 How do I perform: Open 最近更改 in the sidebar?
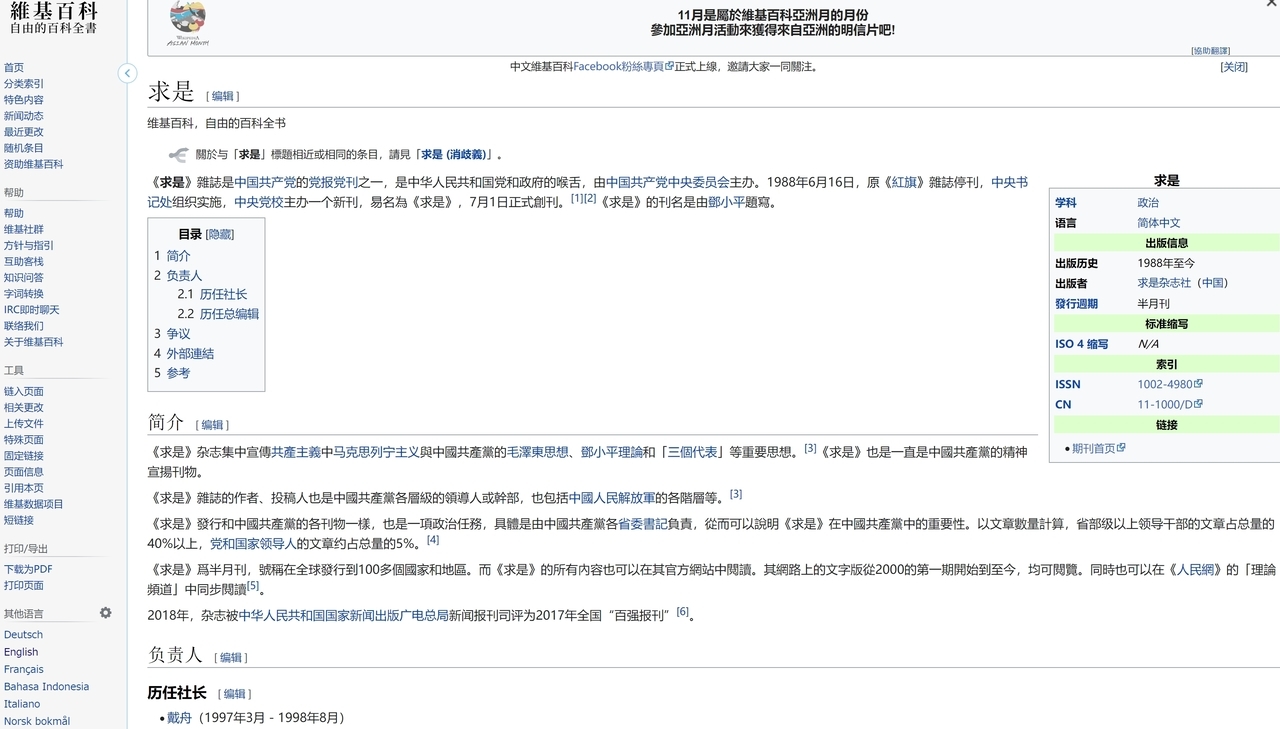click(x=24, y=132)
